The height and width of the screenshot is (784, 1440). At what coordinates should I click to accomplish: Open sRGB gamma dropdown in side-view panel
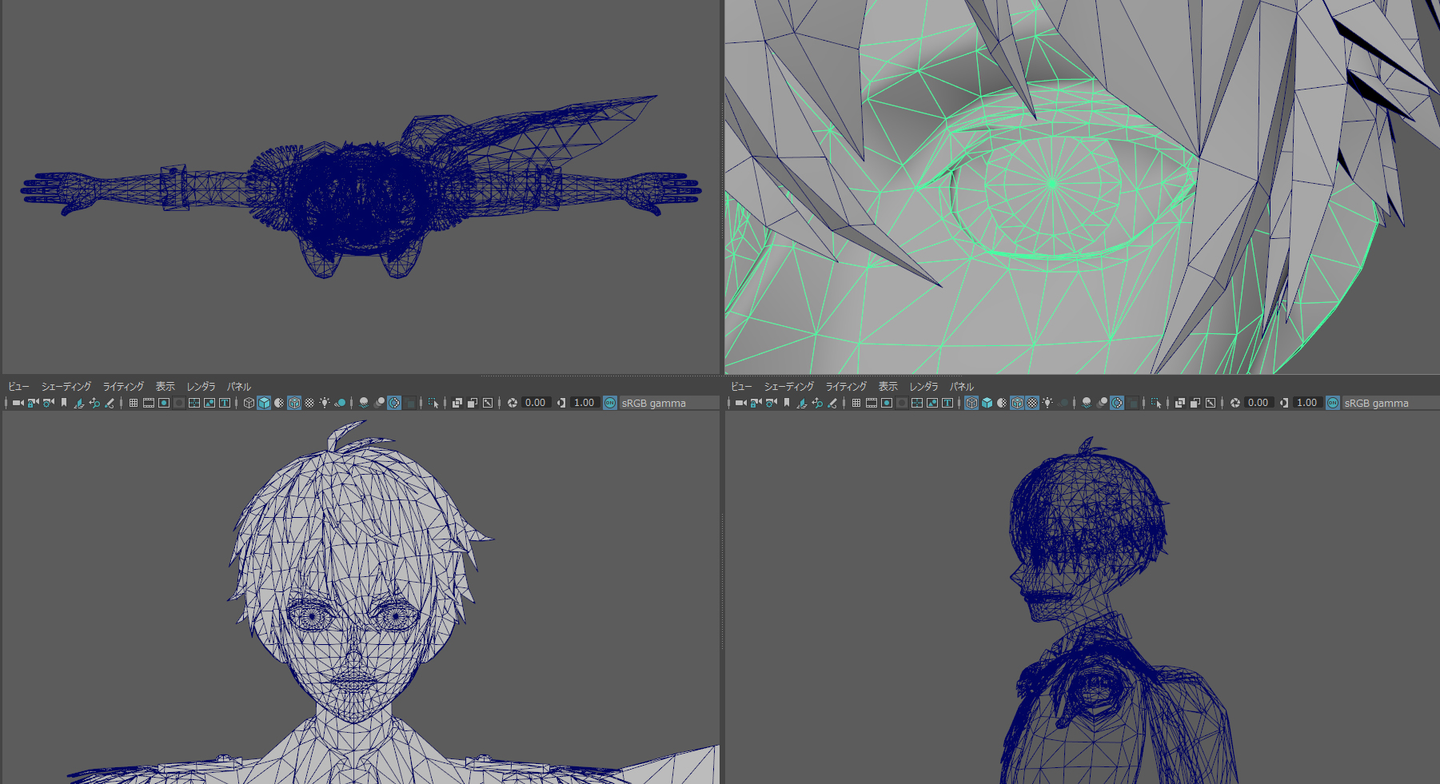[1391, 403]
